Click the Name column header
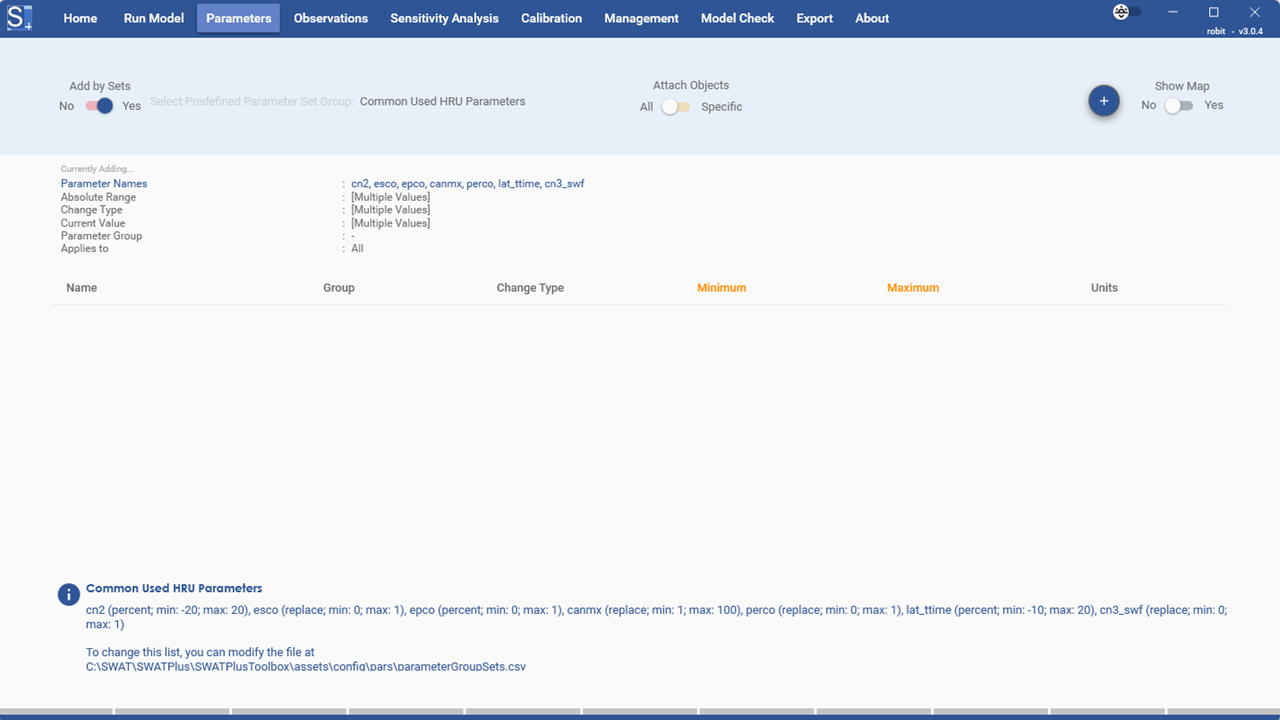 pyautogui.click(x=82, y=288)
